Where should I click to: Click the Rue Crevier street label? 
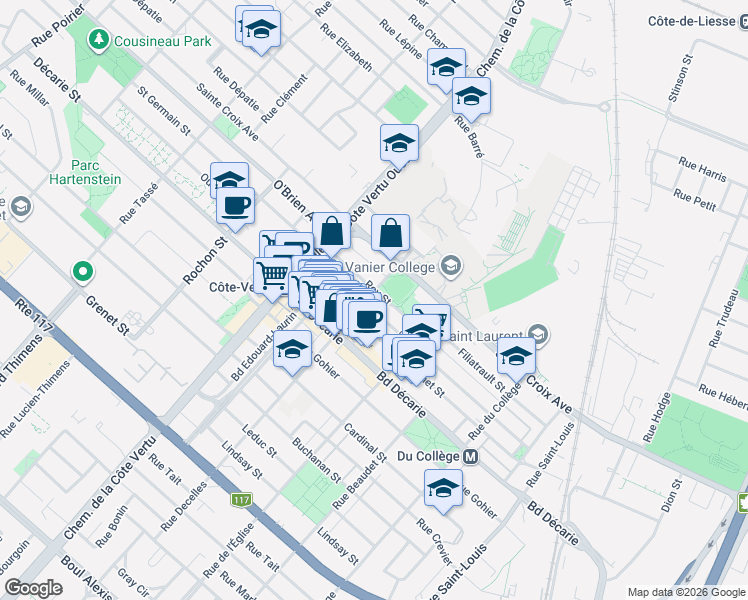(x=434, y=541)
